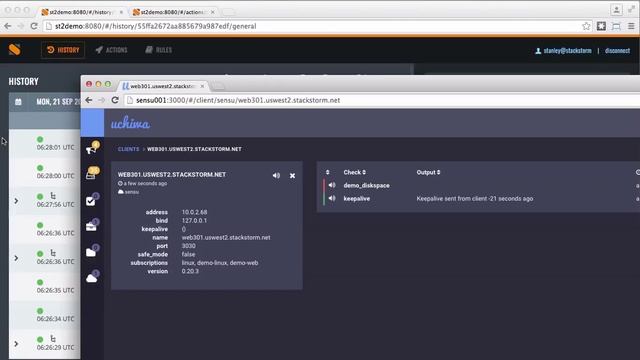Click the MON, 21 SEP date header
The image size is (640, 360).
pyautogui.click(x=58, y=102)
